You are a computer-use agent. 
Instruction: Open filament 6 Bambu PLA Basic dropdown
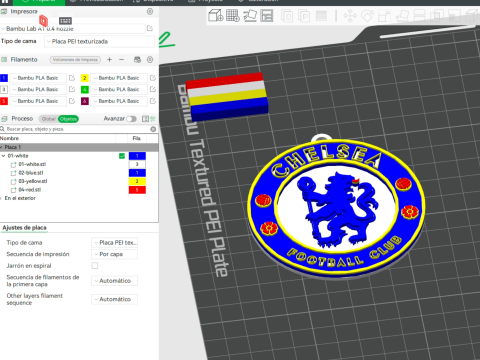[119, 101]
